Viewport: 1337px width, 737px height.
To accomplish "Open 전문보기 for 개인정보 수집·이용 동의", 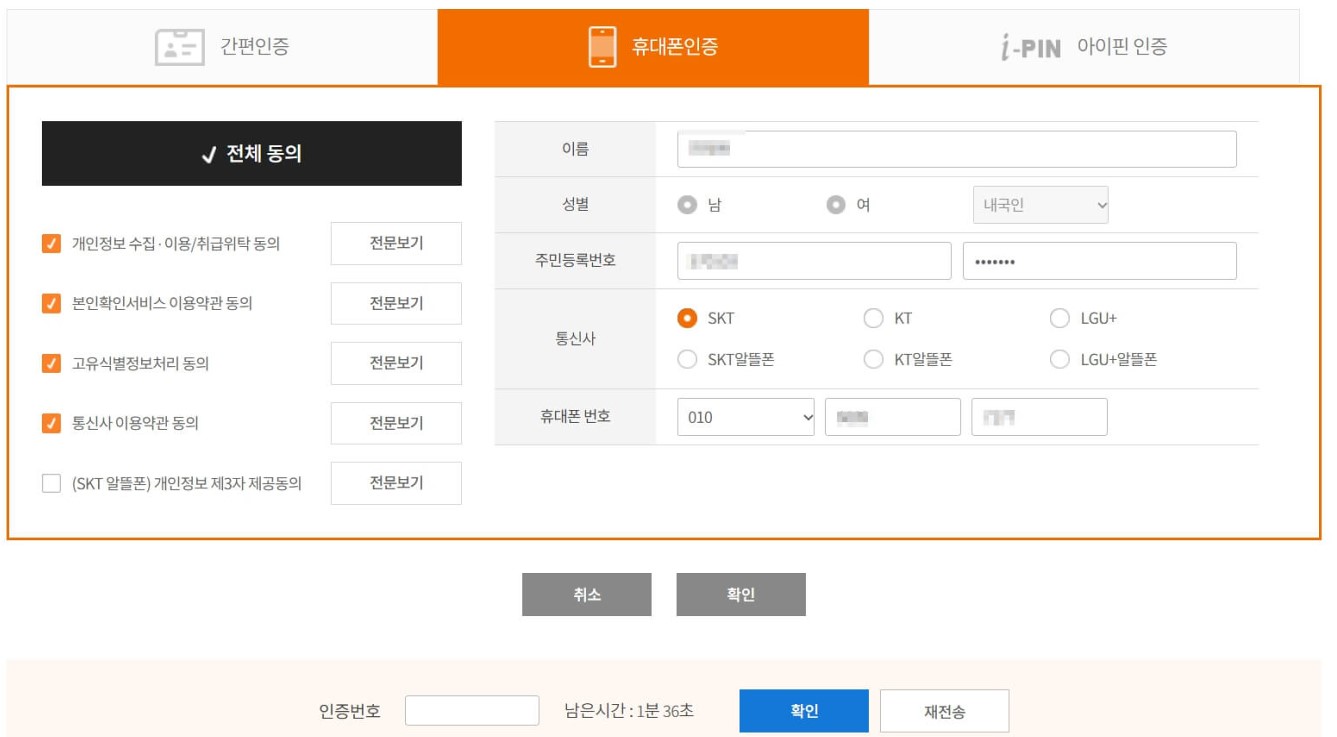I will [396, 243].
